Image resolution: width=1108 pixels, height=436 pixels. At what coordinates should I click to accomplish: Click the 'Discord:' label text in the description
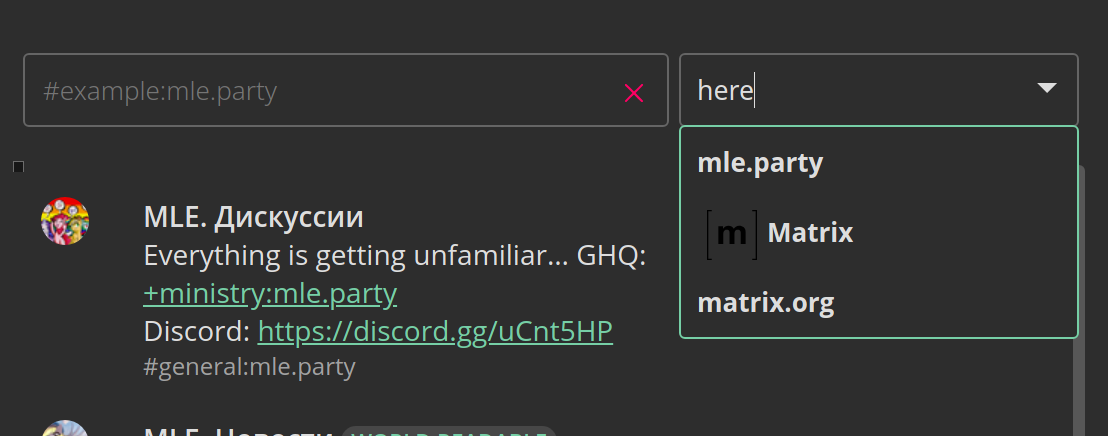196,331
